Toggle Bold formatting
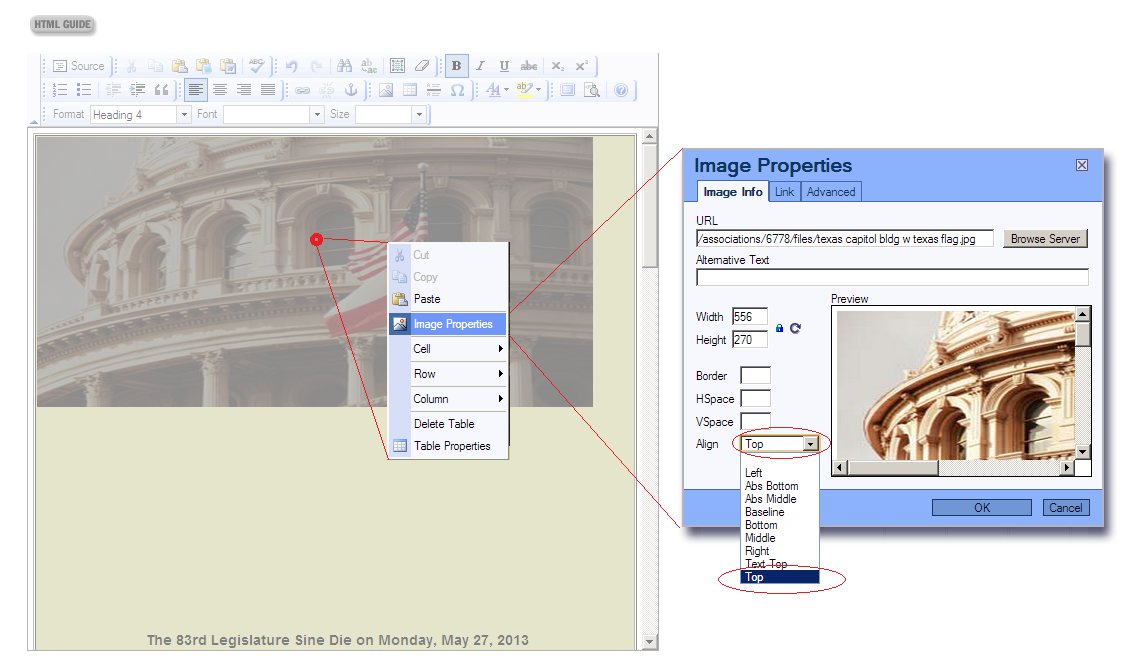This screenshot has width=1129, height=661. tap(456, 66)
